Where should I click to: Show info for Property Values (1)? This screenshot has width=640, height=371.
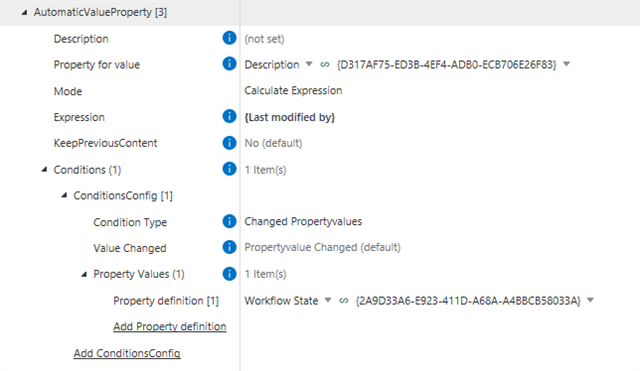tap(229, 273)
